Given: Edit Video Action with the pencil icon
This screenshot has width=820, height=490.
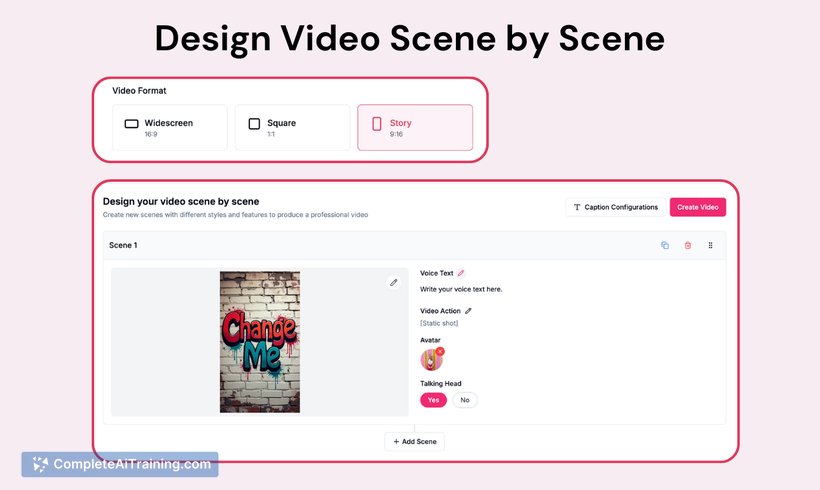Looking at the screenshot, I should [x=468, y=311].
